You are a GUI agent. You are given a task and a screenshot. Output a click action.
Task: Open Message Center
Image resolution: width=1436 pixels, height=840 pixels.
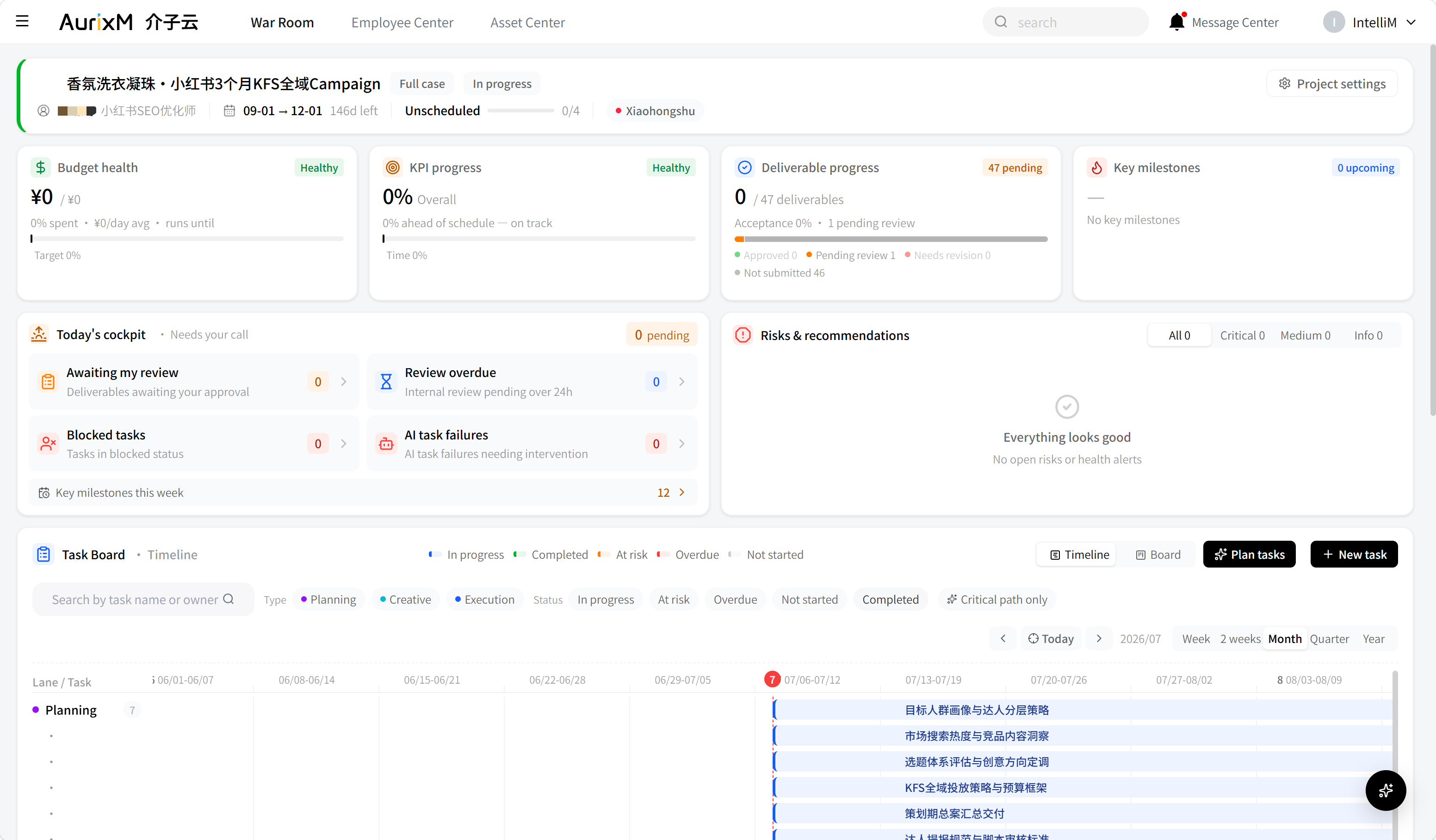point(1235,22)
